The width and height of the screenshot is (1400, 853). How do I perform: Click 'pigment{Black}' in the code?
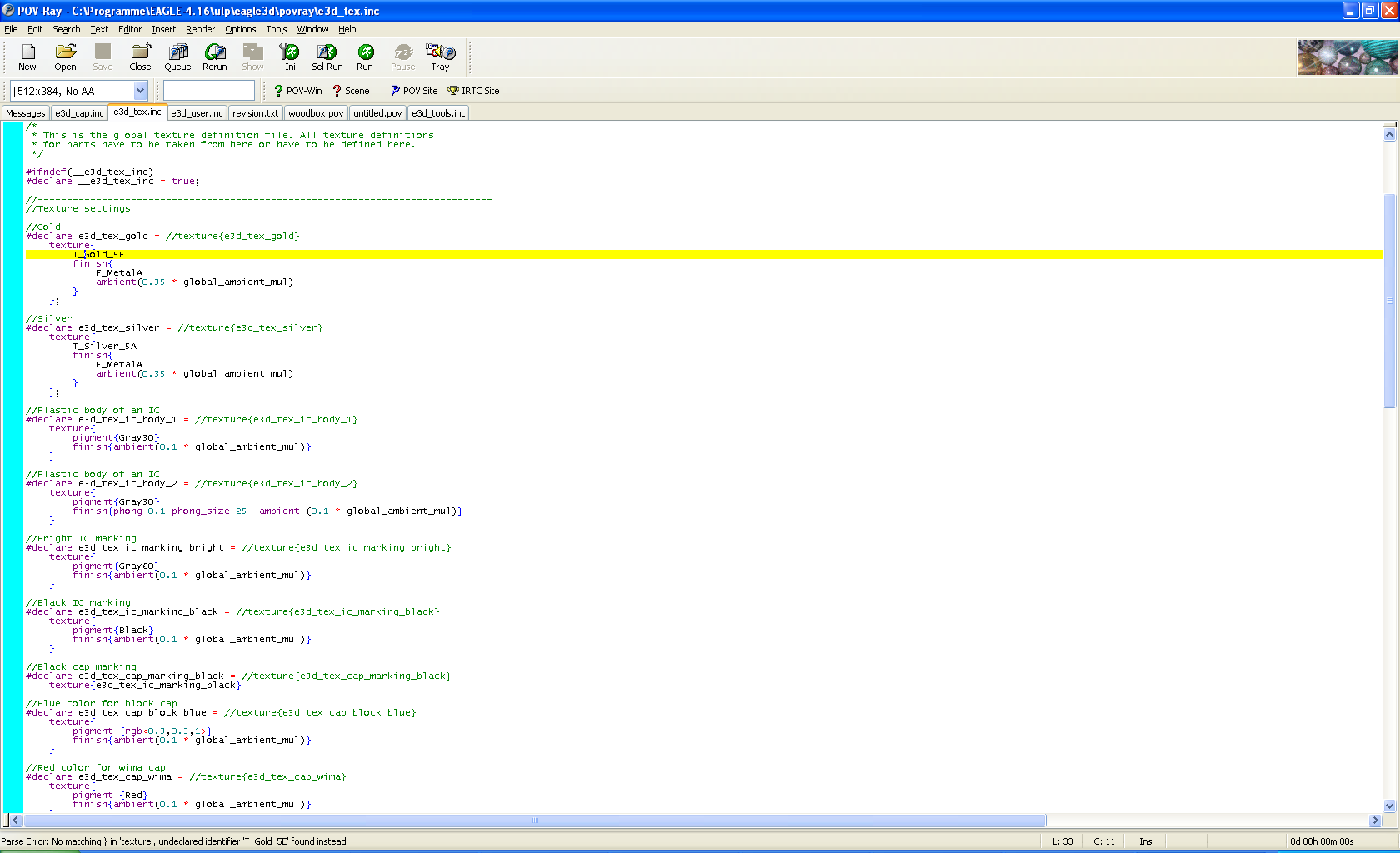click(x=113, y=630)
